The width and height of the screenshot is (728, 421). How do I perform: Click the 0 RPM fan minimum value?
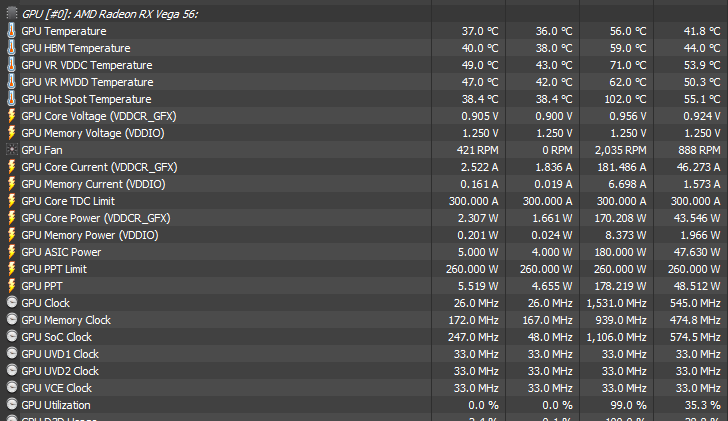tap(557, 150)
